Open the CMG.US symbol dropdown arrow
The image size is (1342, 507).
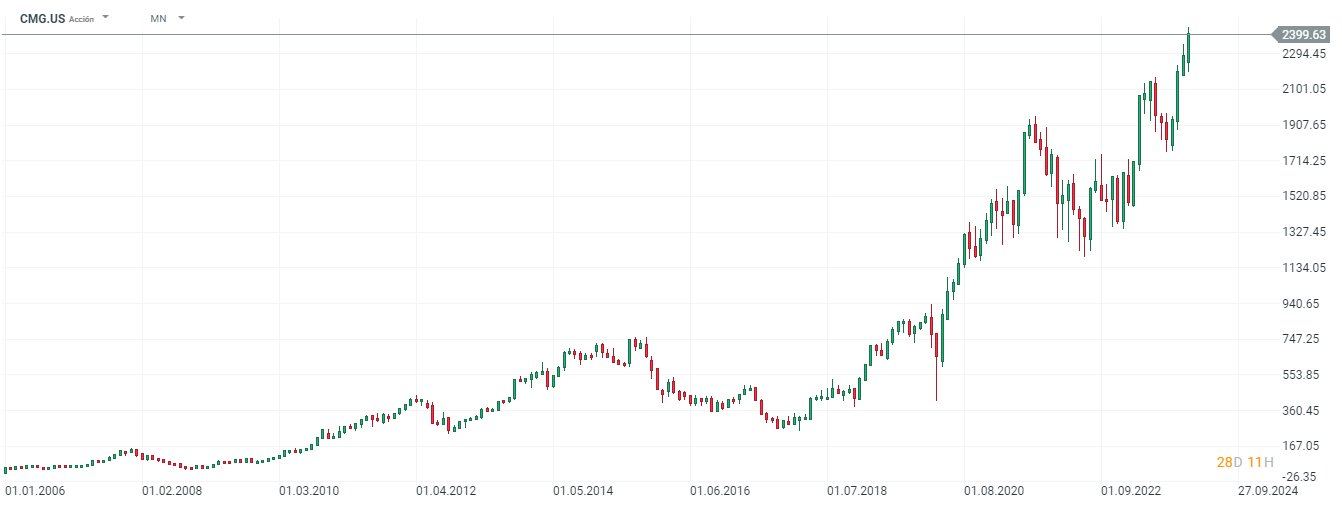pos(105,18)
